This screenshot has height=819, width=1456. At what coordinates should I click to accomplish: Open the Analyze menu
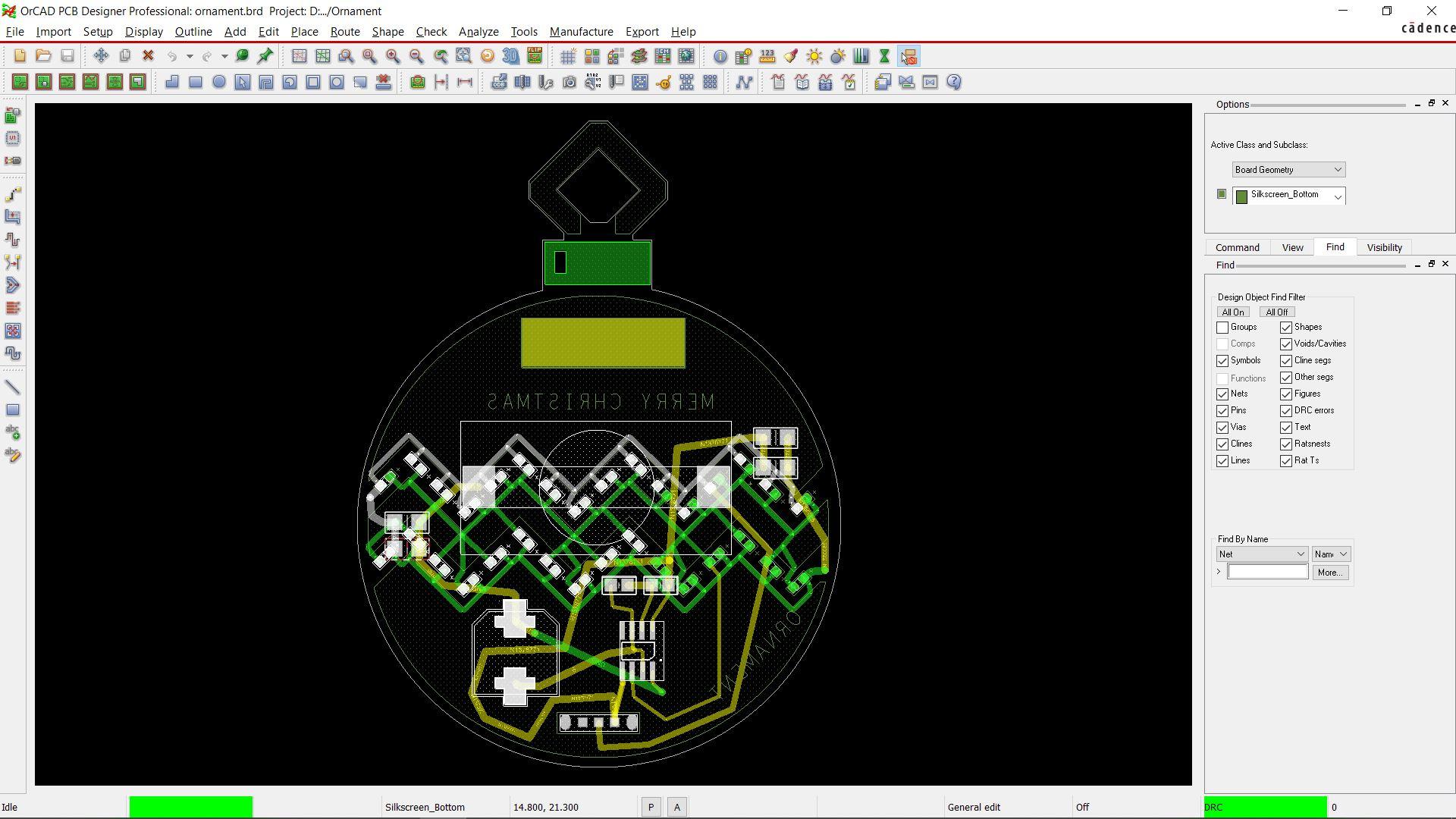click(x=478, y=31)
